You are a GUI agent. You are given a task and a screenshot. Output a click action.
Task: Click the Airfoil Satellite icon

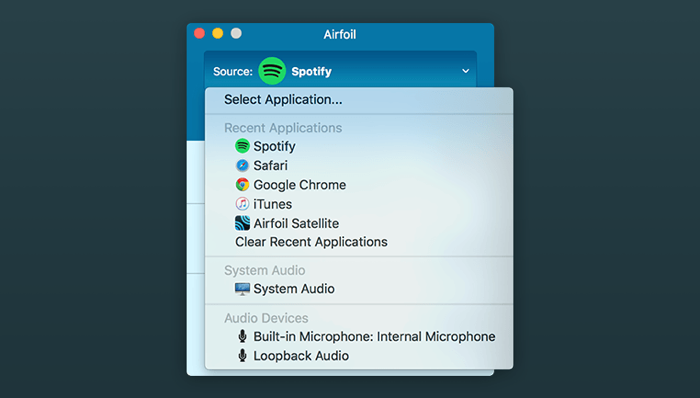click(242, 223)
